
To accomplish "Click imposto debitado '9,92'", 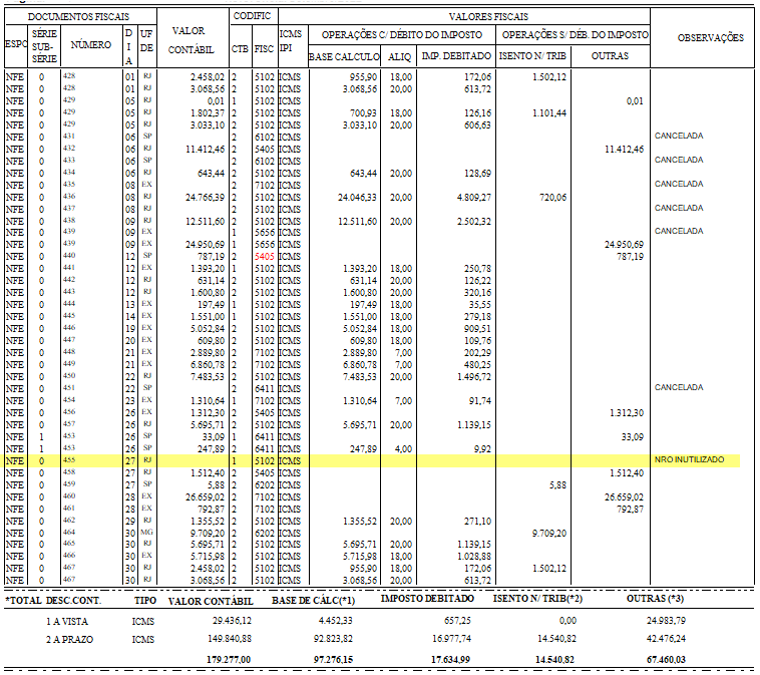I will click(482, 449).
